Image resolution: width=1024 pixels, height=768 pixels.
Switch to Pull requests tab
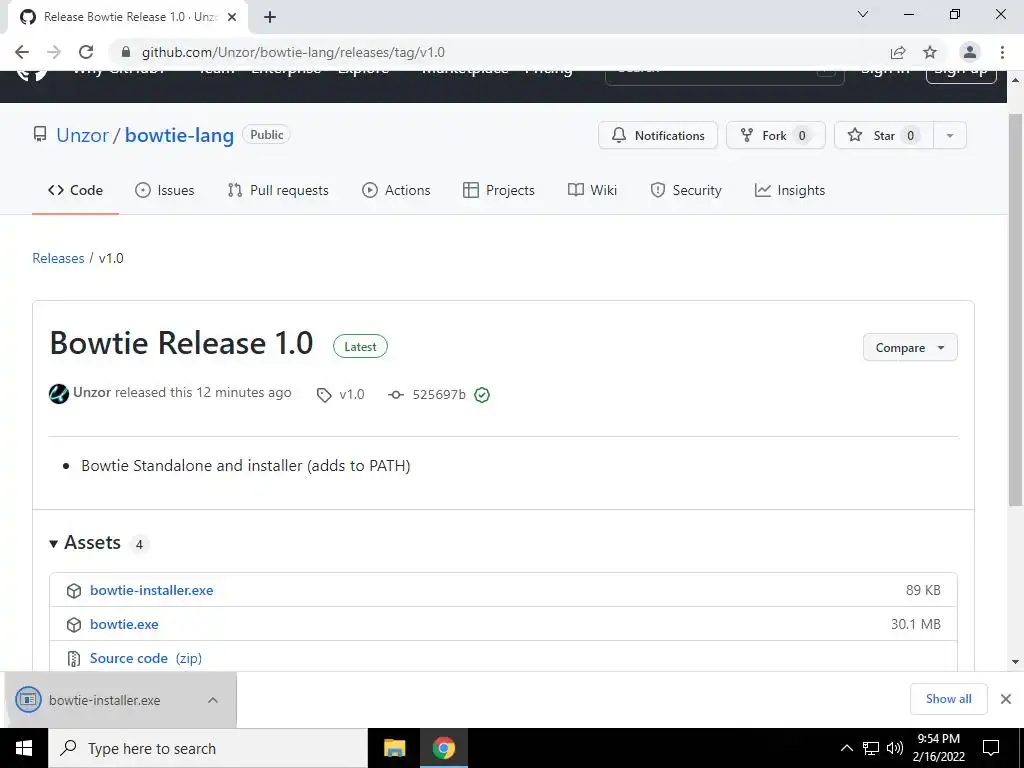tap(278, 190)
